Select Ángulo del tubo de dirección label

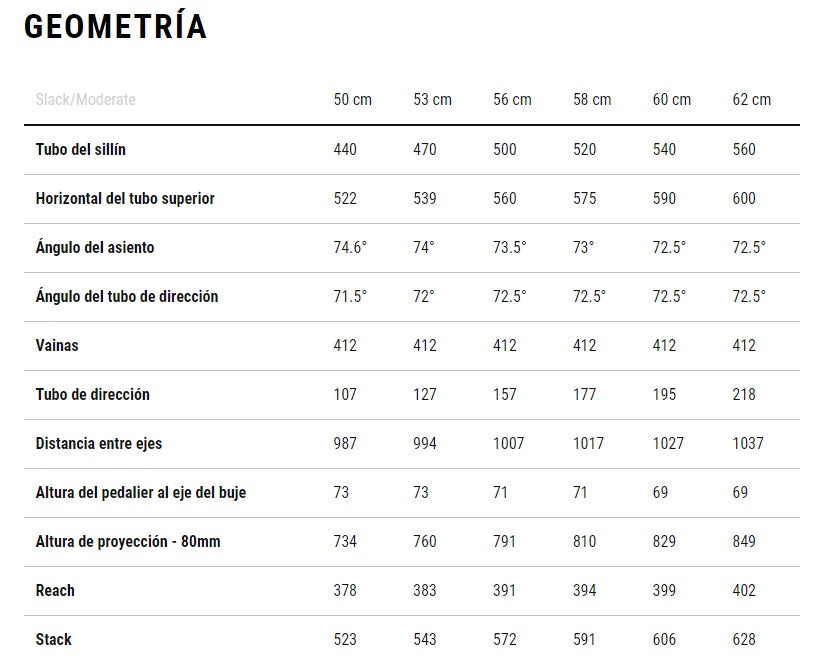tap(127, 296)
